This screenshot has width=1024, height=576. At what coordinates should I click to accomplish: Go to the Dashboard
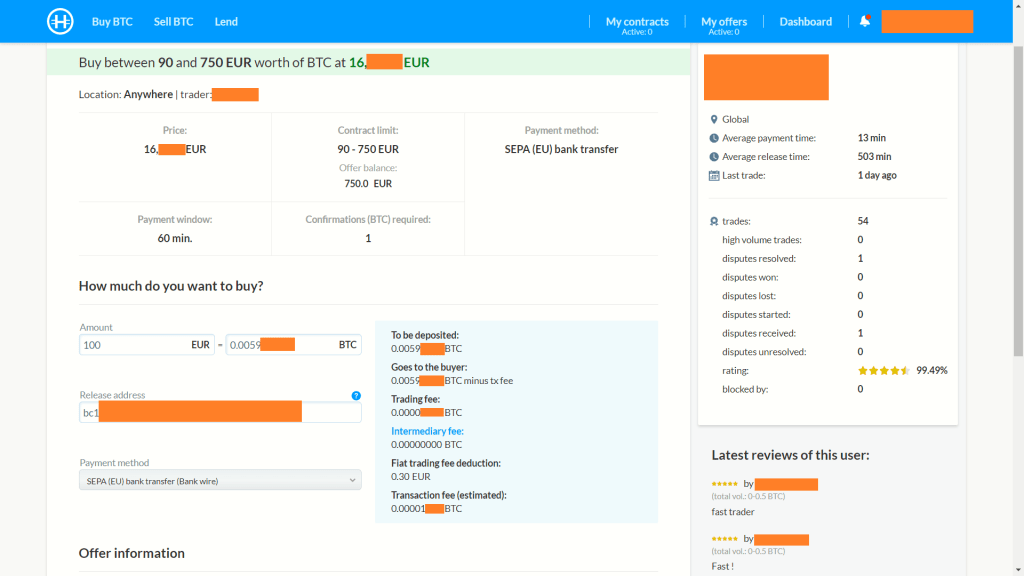pyautogui.click(x=805, y=21)
